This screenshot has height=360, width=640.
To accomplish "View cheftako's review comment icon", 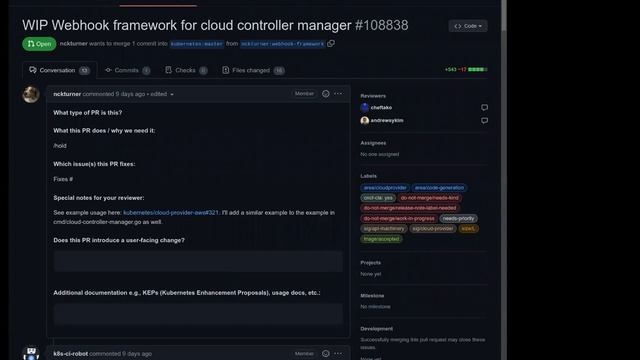I will [x=484, y=107].
